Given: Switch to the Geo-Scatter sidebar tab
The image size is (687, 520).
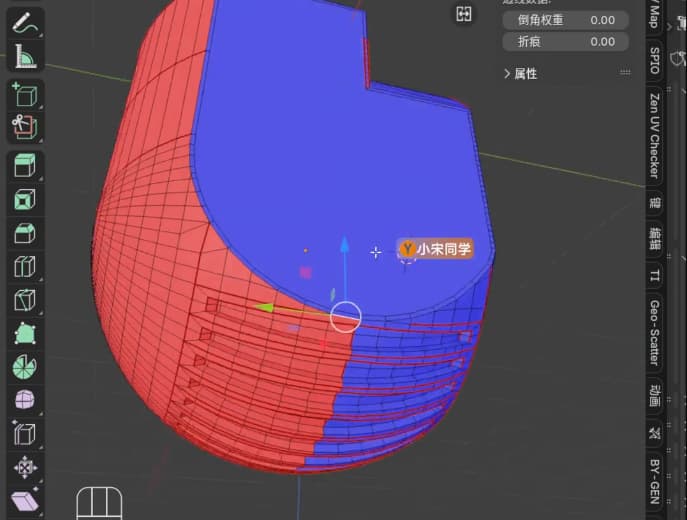Looking at the screenshot, I should 655,331.
